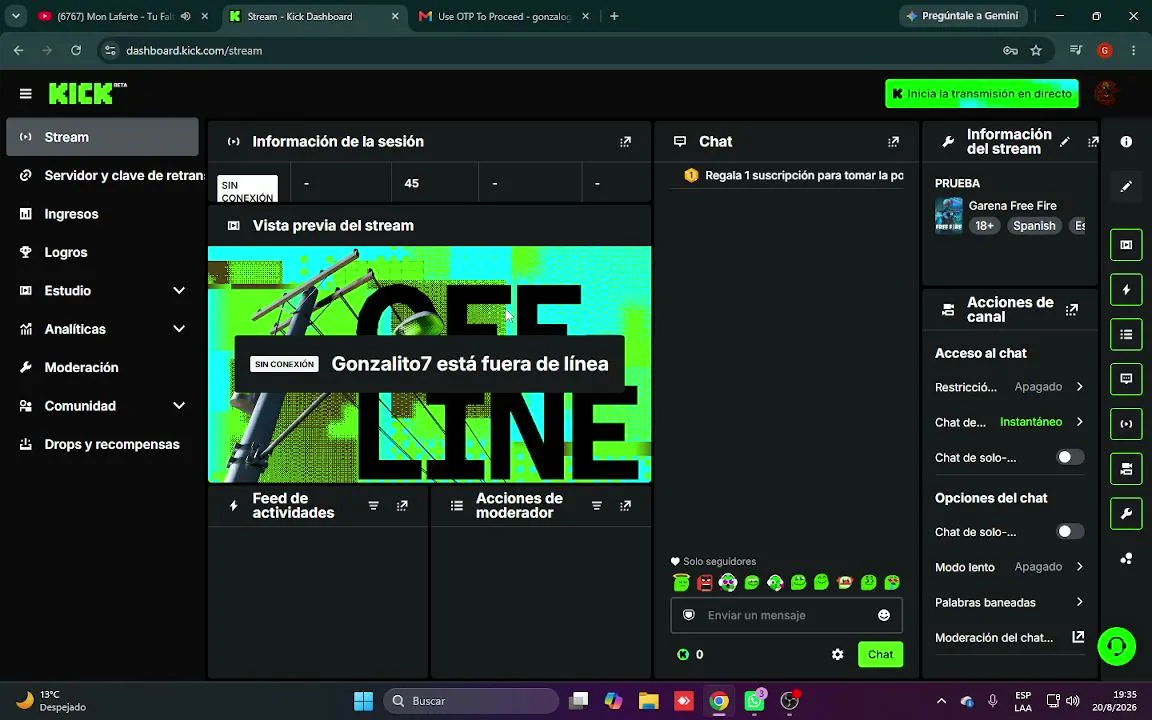This screenshot has height=720, width=1152.
Task: Toggle stream preview panel in right rail
Action: pos(1126,245)
